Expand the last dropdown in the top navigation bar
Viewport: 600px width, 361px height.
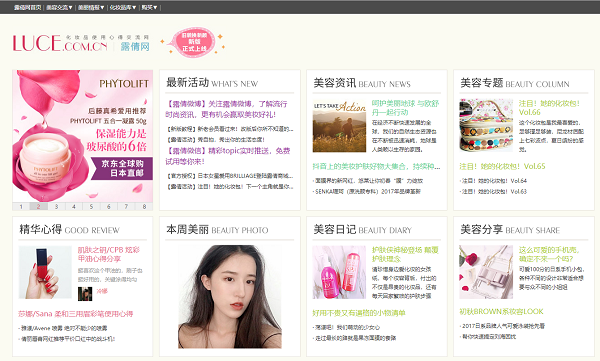tap(149, 7)
